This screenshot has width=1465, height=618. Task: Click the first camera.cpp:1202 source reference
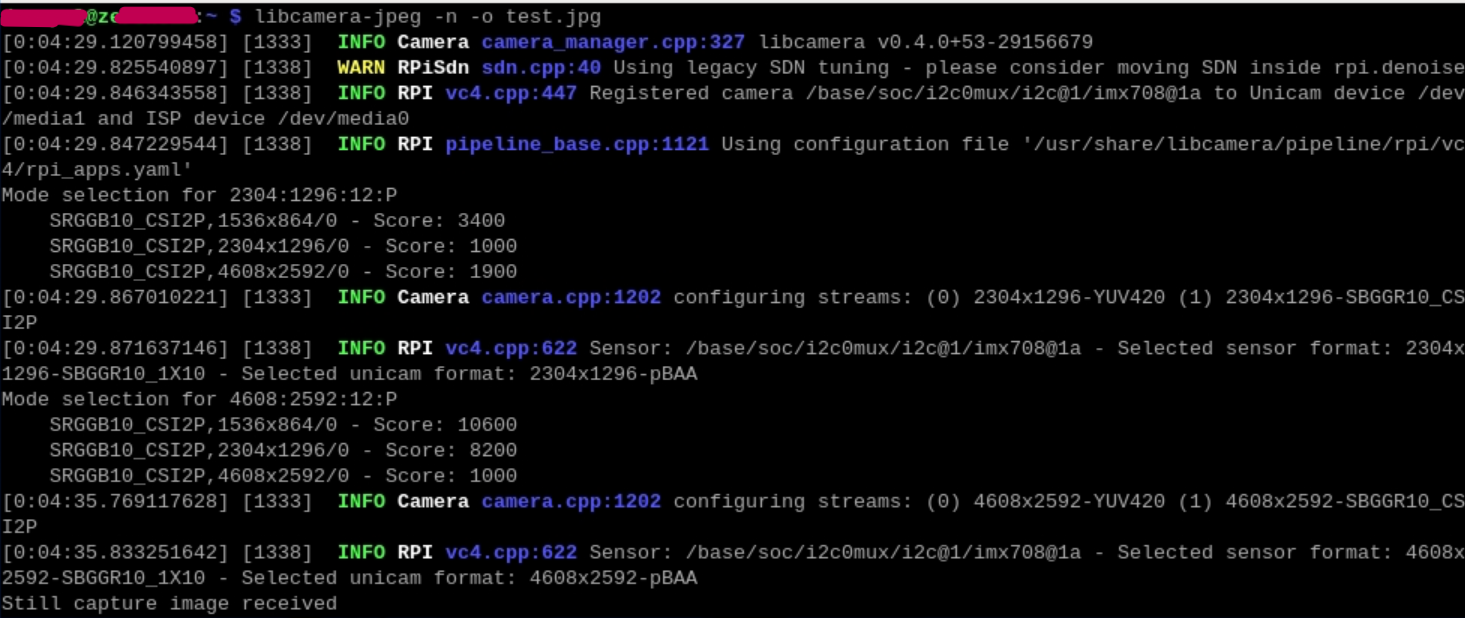coord(571,297)
